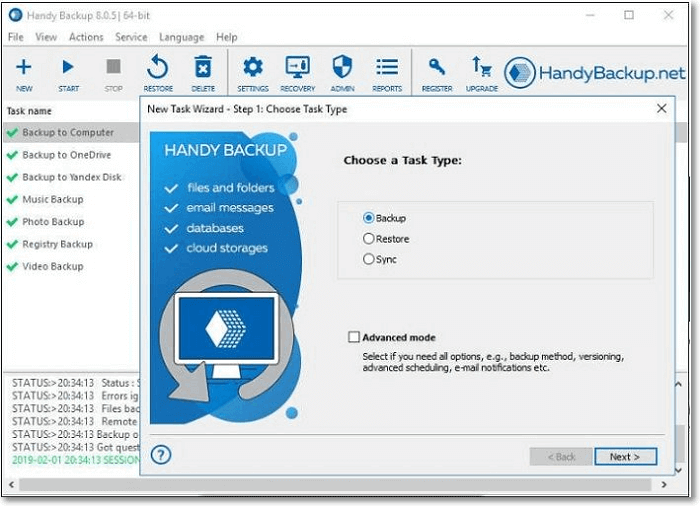Open the Reports toolbar icon

coord(387,68)
